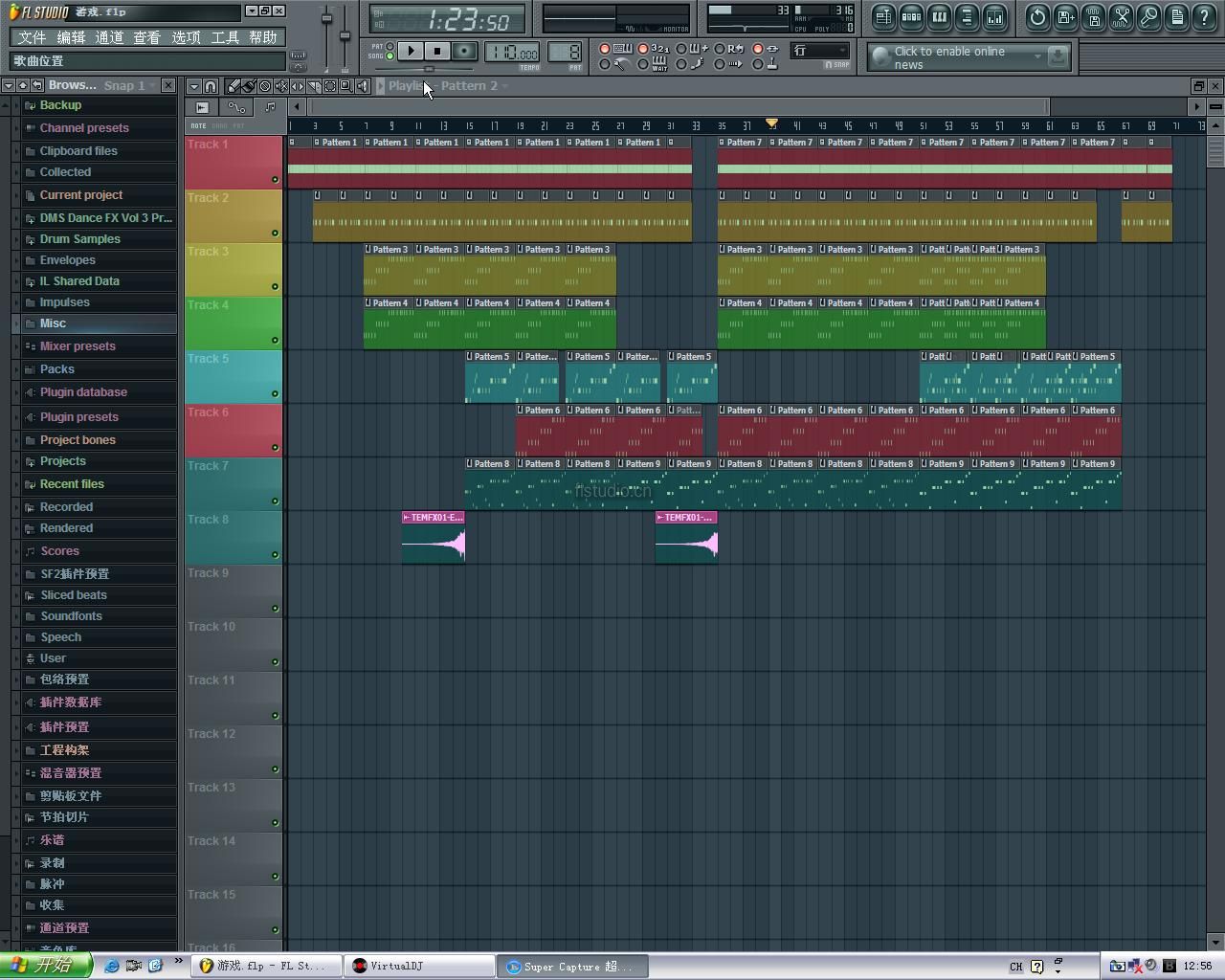Screen dimensions: 1225x980
Task: Open the Piano Roll from top toolbar
Action: 939,16
